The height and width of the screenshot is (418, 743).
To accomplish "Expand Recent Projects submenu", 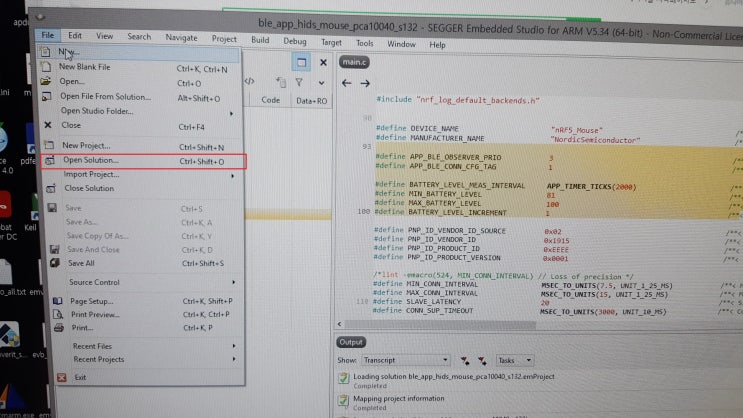I will (149, 359).
